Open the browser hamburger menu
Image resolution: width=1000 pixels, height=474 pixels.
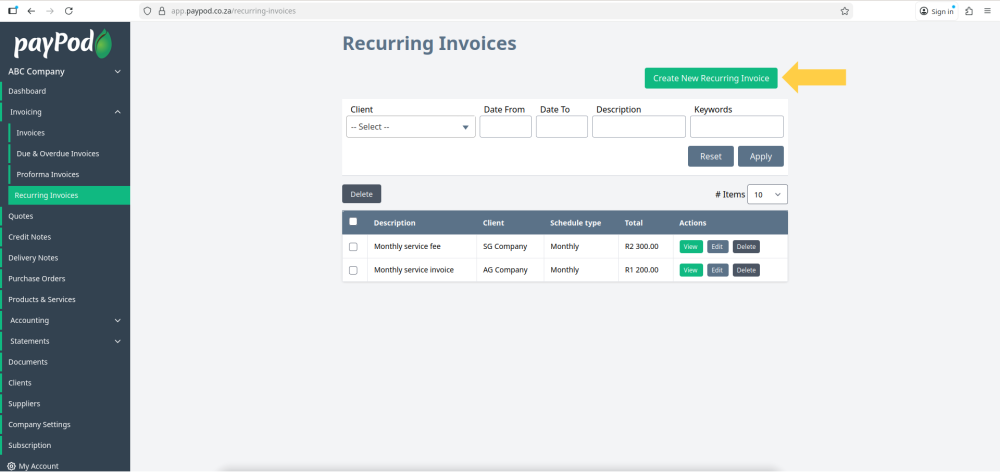[x=987, y=11]
